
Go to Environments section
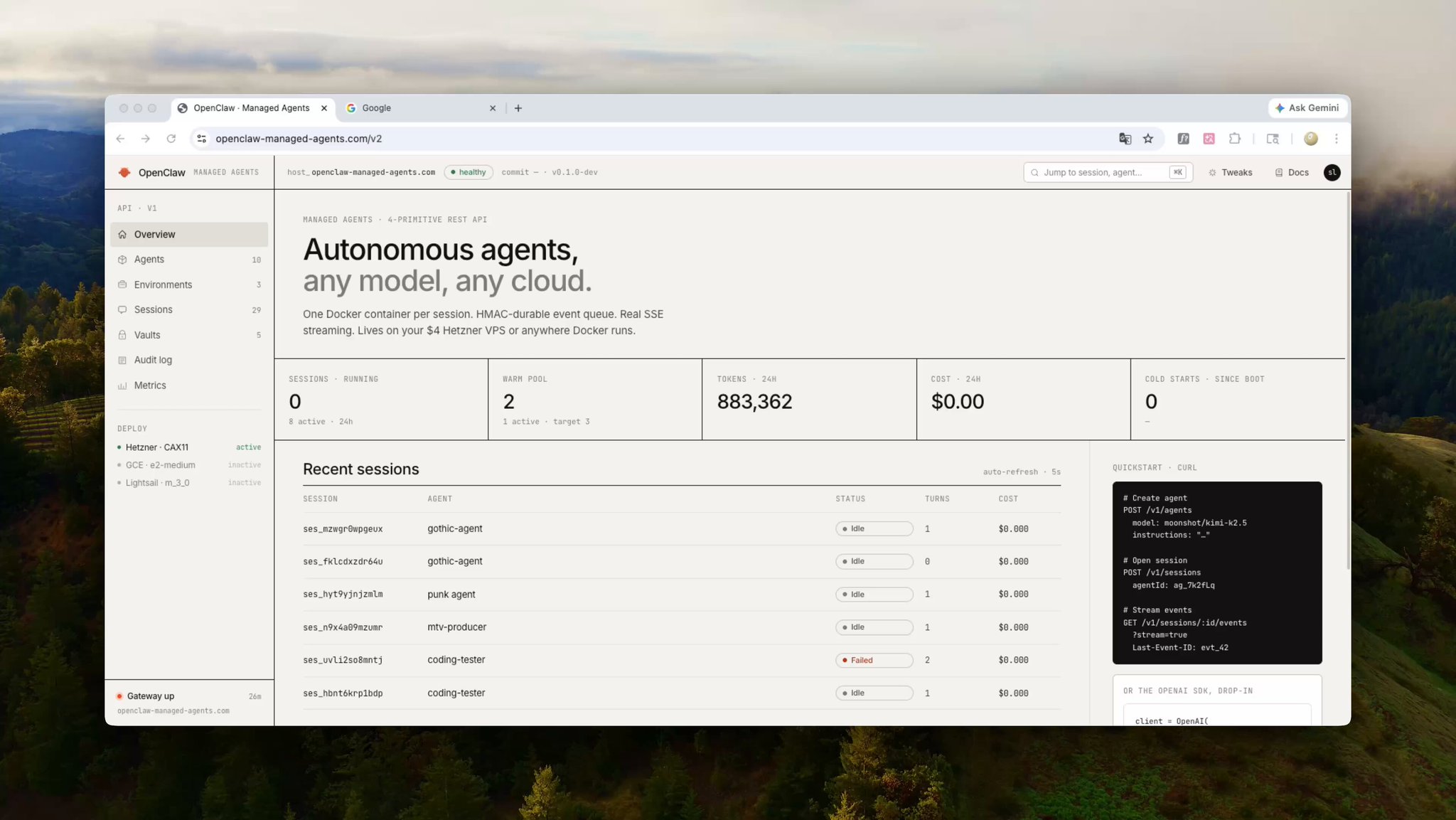pos(189,284)
